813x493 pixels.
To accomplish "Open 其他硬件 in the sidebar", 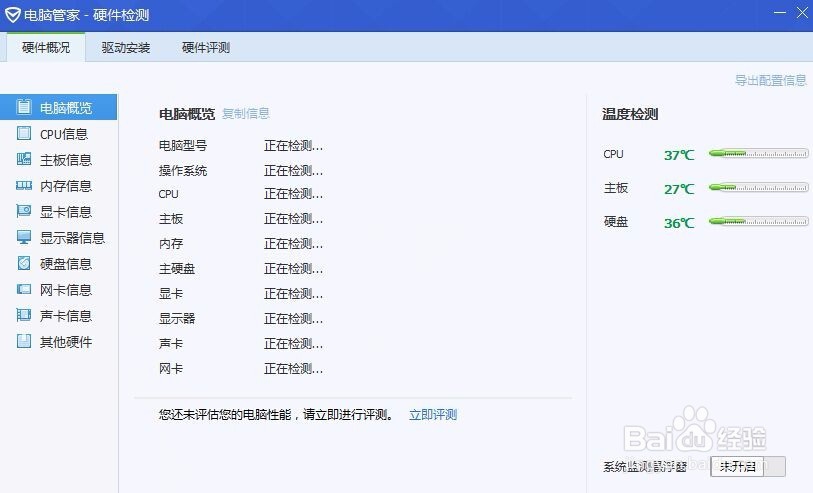I will click(x=58, y=342).
